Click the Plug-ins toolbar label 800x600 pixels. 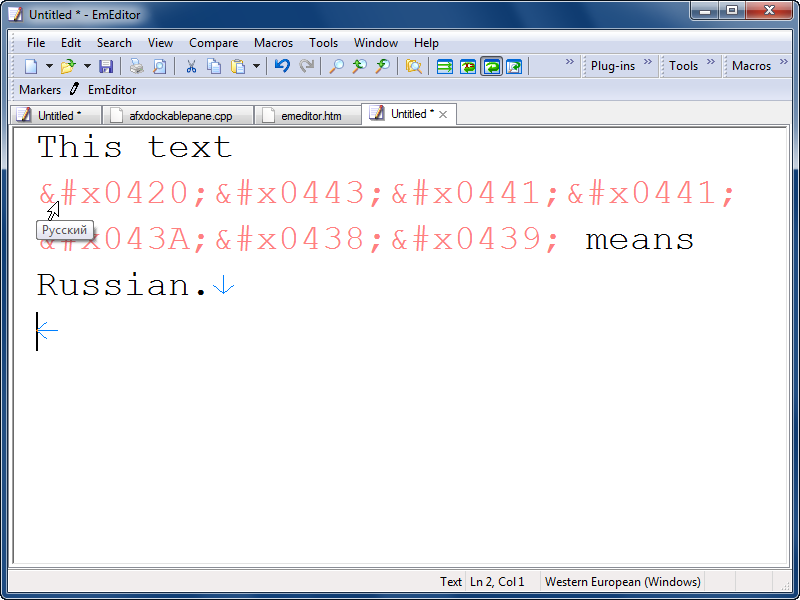(x=613, y=66)
